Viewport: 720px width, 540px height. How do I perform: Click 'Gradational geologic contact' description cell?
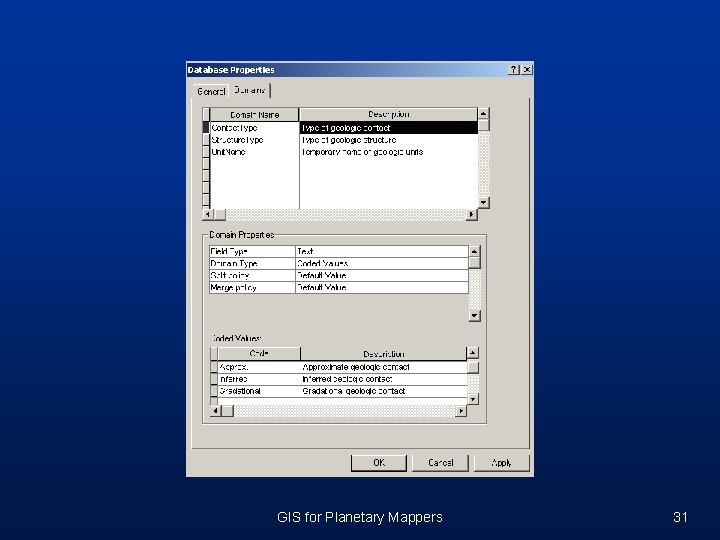[383, 391]
